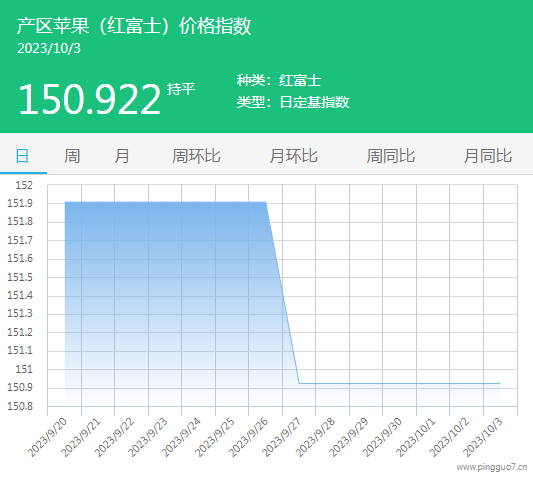Click the 2023/10/3 x-axis label
533x477 pixels.
(x=483, y=437)
